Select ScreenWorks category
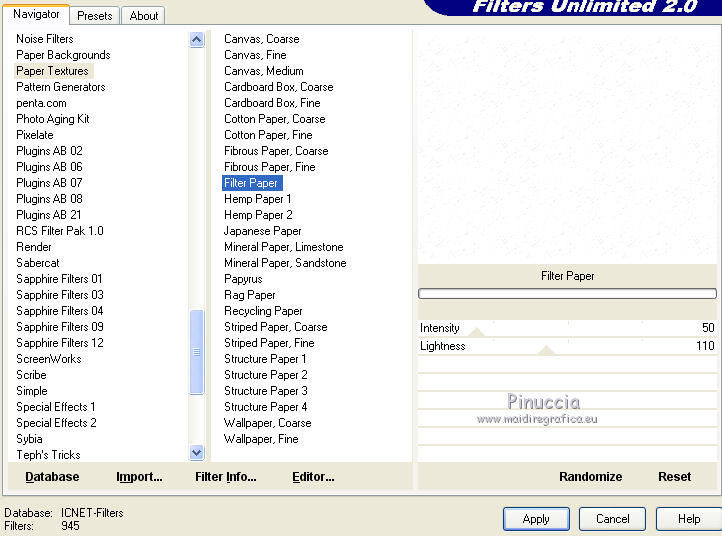The height and width of the screenshot is (536, 722). 48,359
